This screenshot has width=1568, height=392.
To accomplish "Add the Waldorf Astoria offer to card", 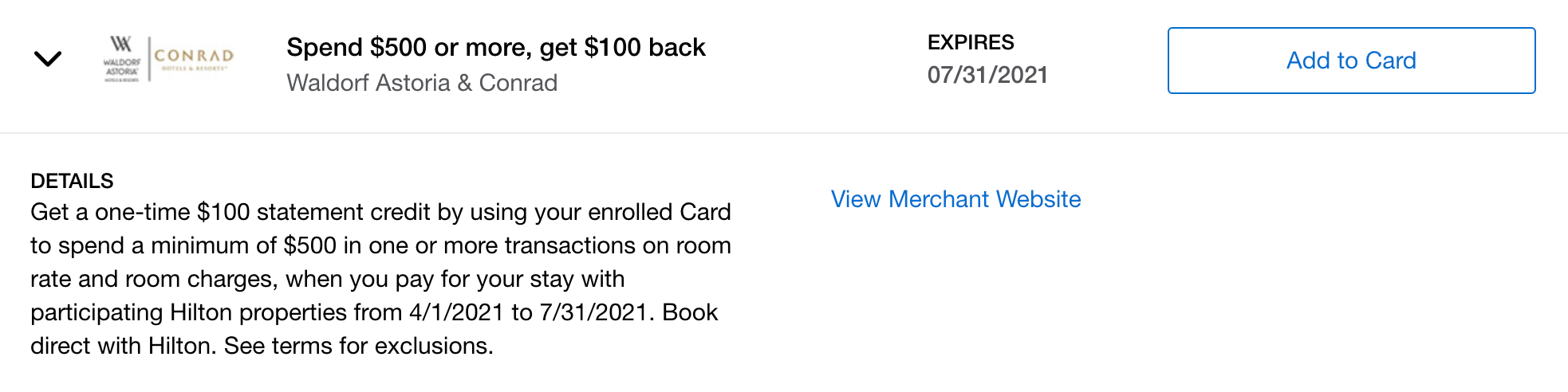I will [1351, 61].
